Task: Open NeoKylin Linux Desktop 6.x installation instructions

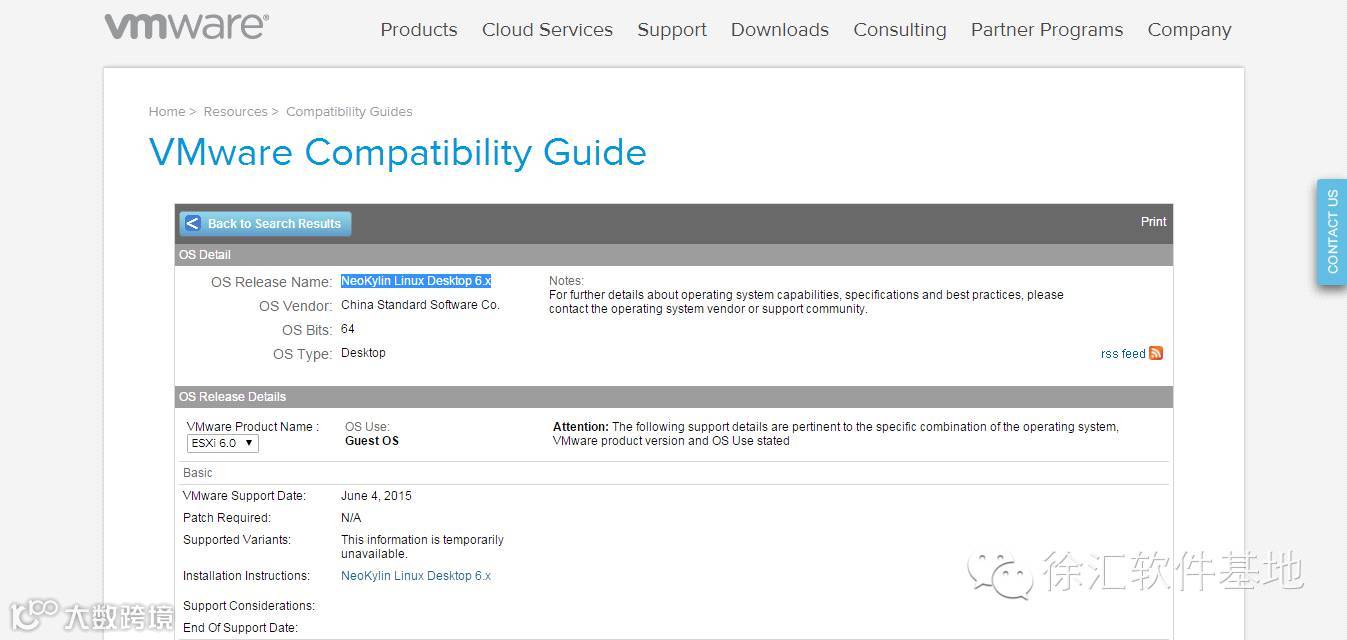Action: click(x=415, y=576)
